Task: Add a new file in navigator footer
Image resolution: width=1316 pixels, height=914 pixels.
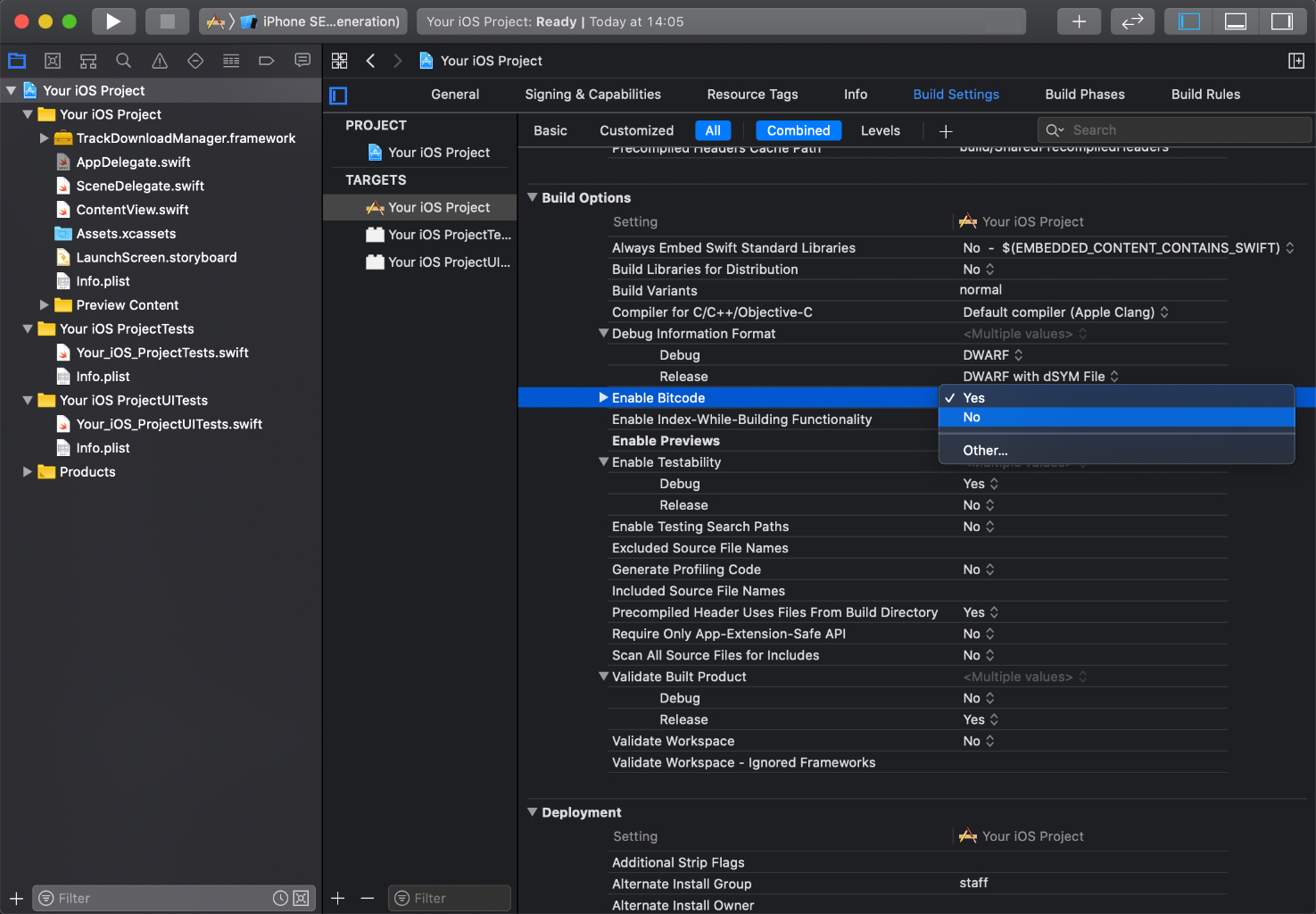Action: coord(16,898)
